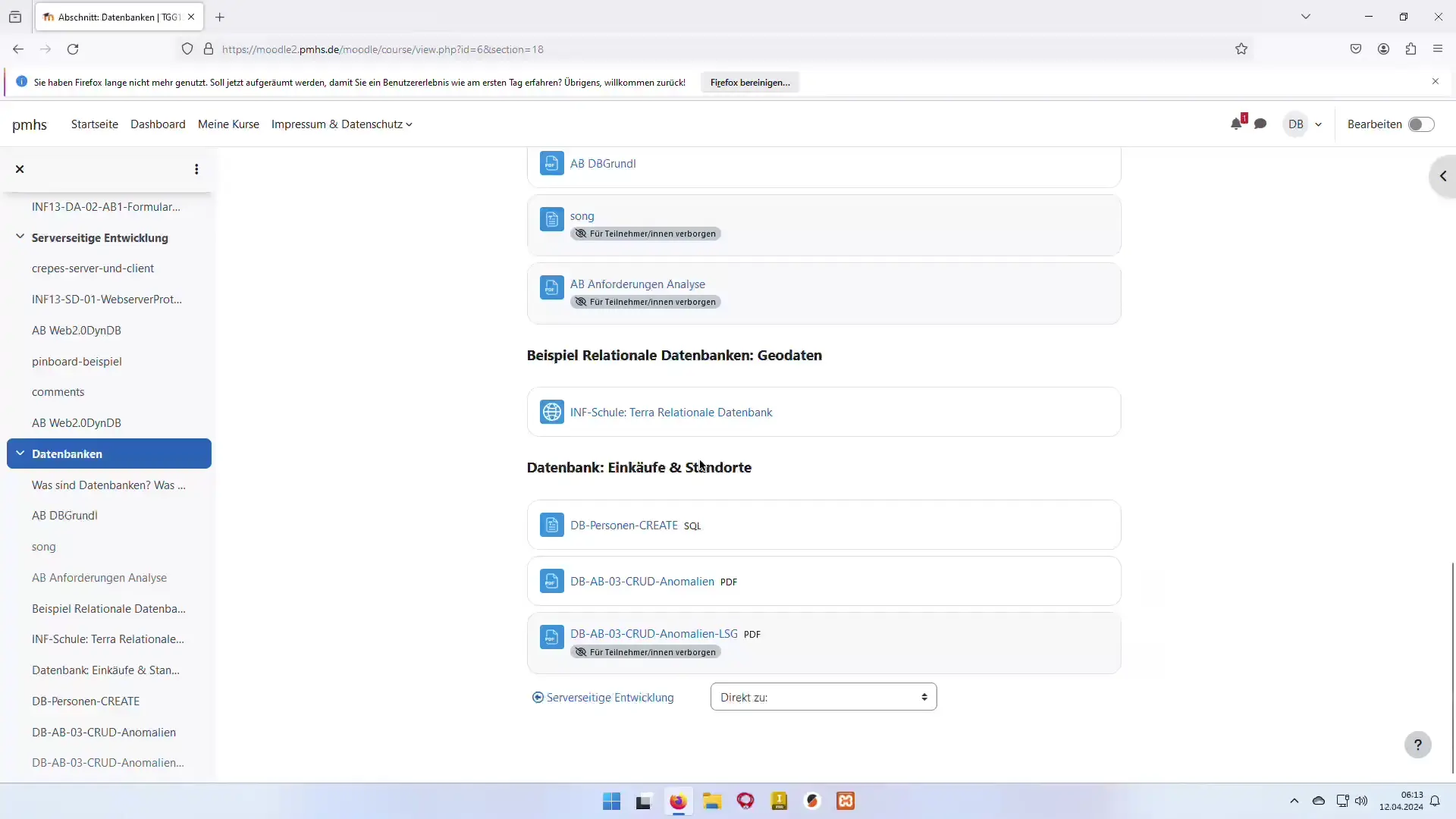1456x819 pixels.
Task: Click the help question mark button
Action: 1417,745
